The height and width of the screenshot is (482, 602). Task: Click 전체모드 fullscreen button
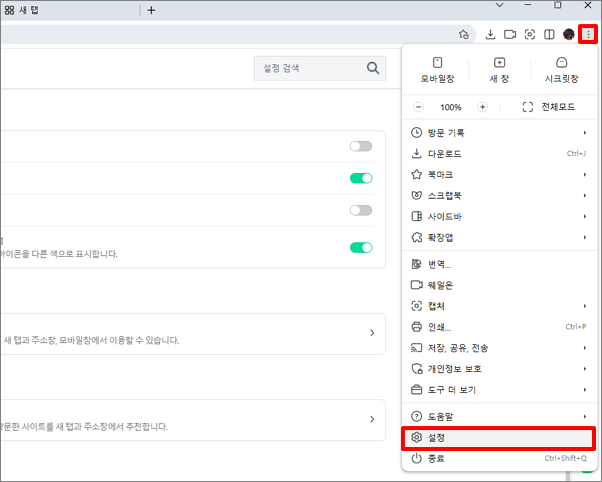pos(549,107)
